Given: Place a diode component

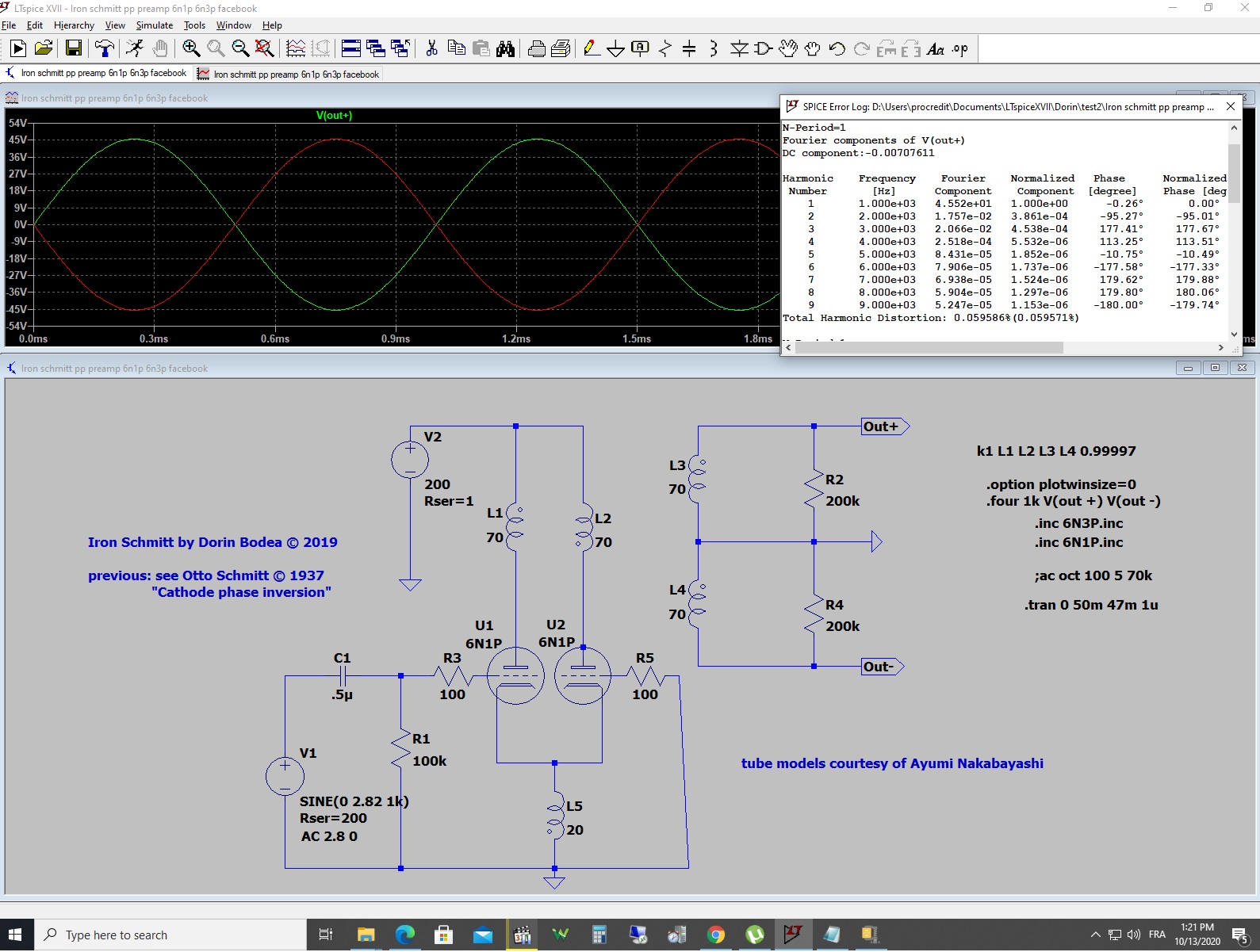Looking at the screenshot, I should (739, 49).
